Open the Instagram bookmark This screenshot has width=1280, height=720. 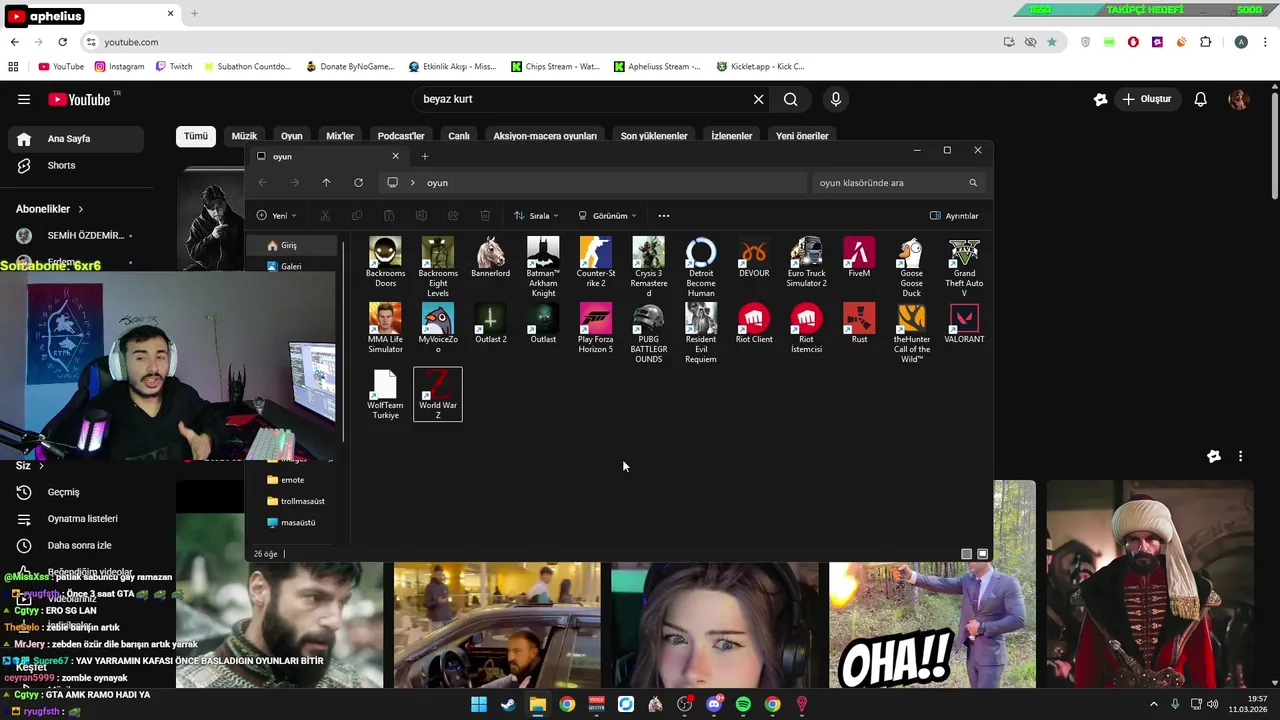coord(119,67)
